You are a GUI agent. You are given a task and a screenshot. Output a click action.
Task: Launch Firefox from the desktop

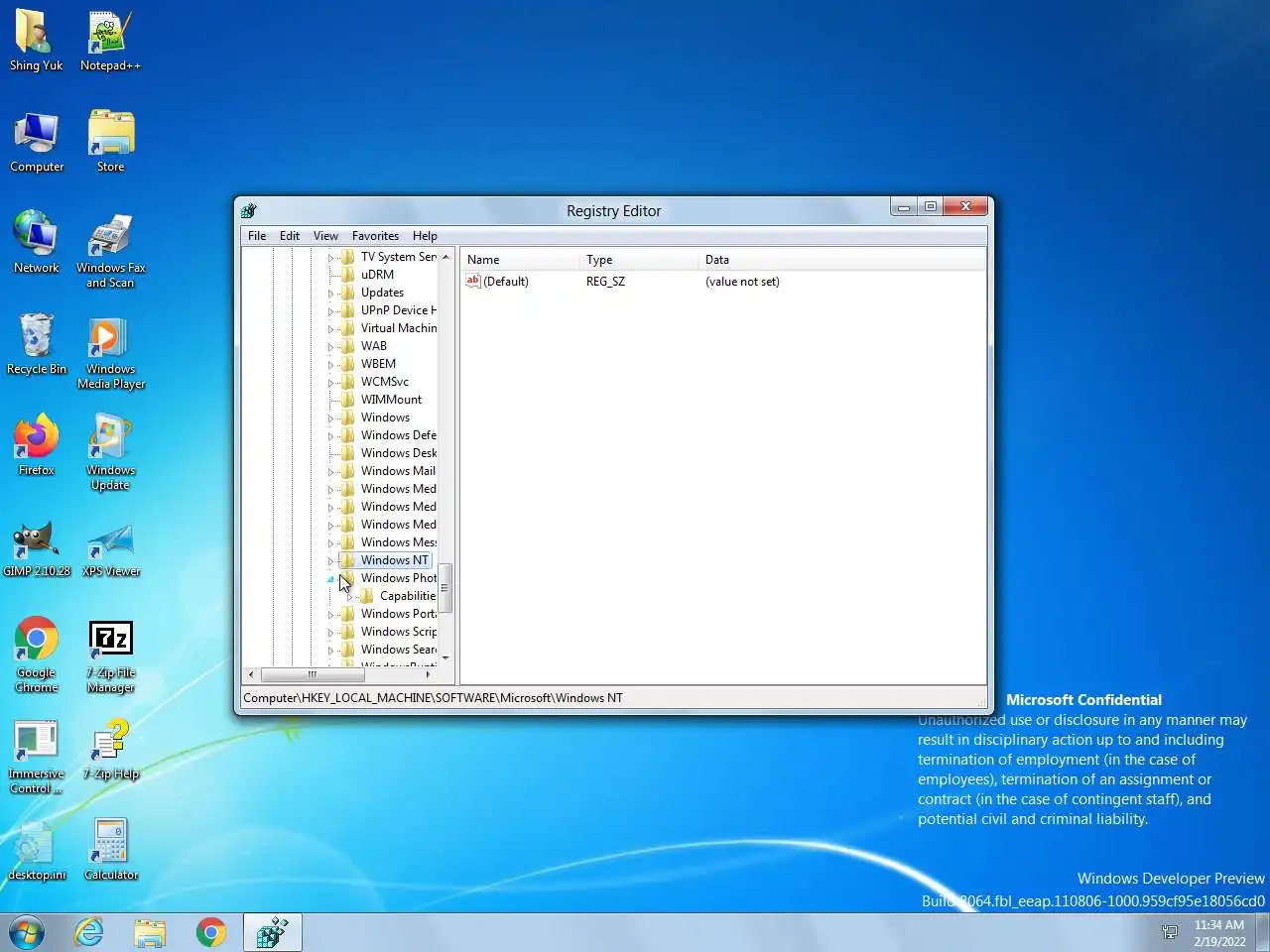[x=37, y=445]
